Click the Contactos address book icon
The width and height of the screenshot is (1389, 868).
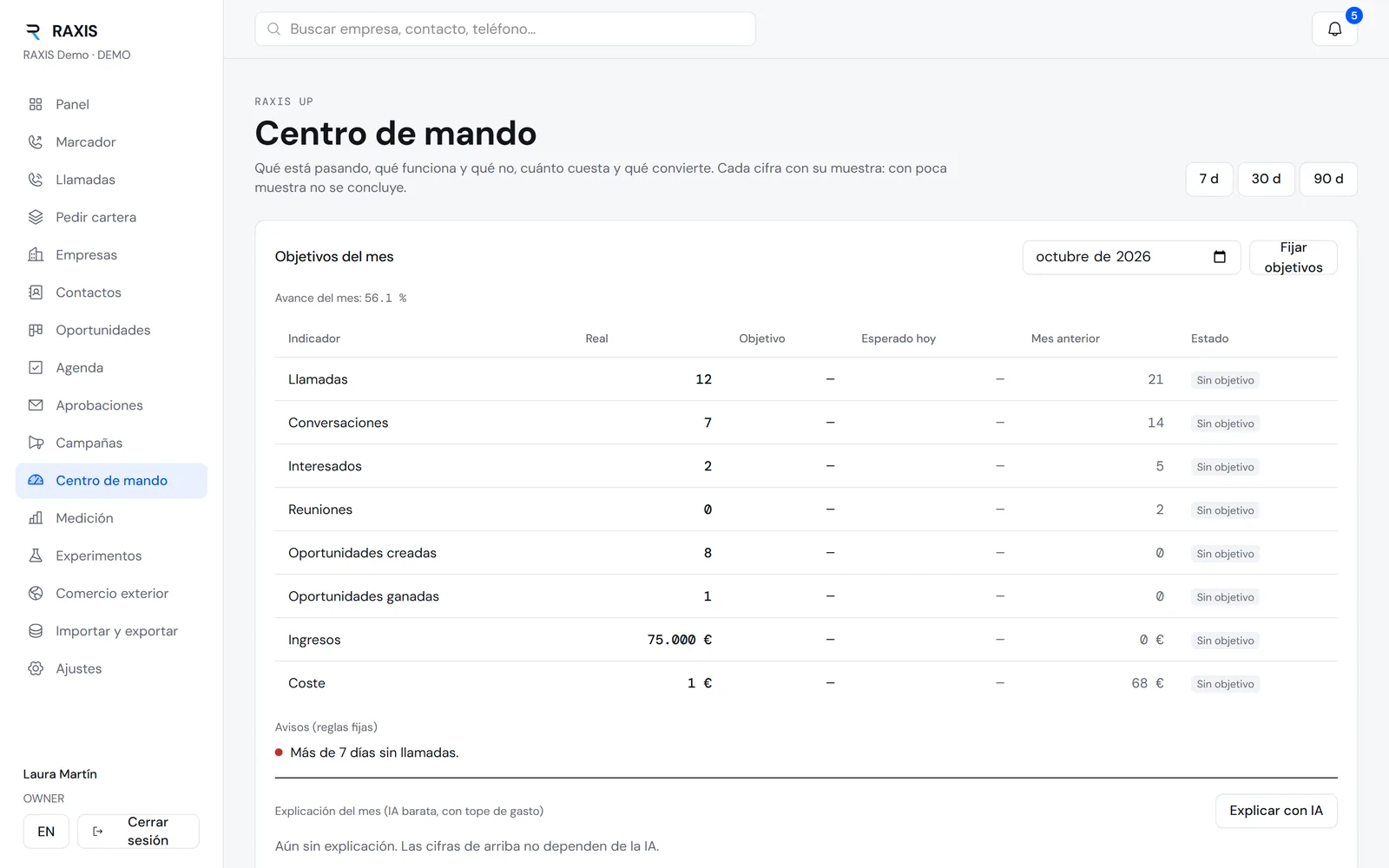pos(36,293)
